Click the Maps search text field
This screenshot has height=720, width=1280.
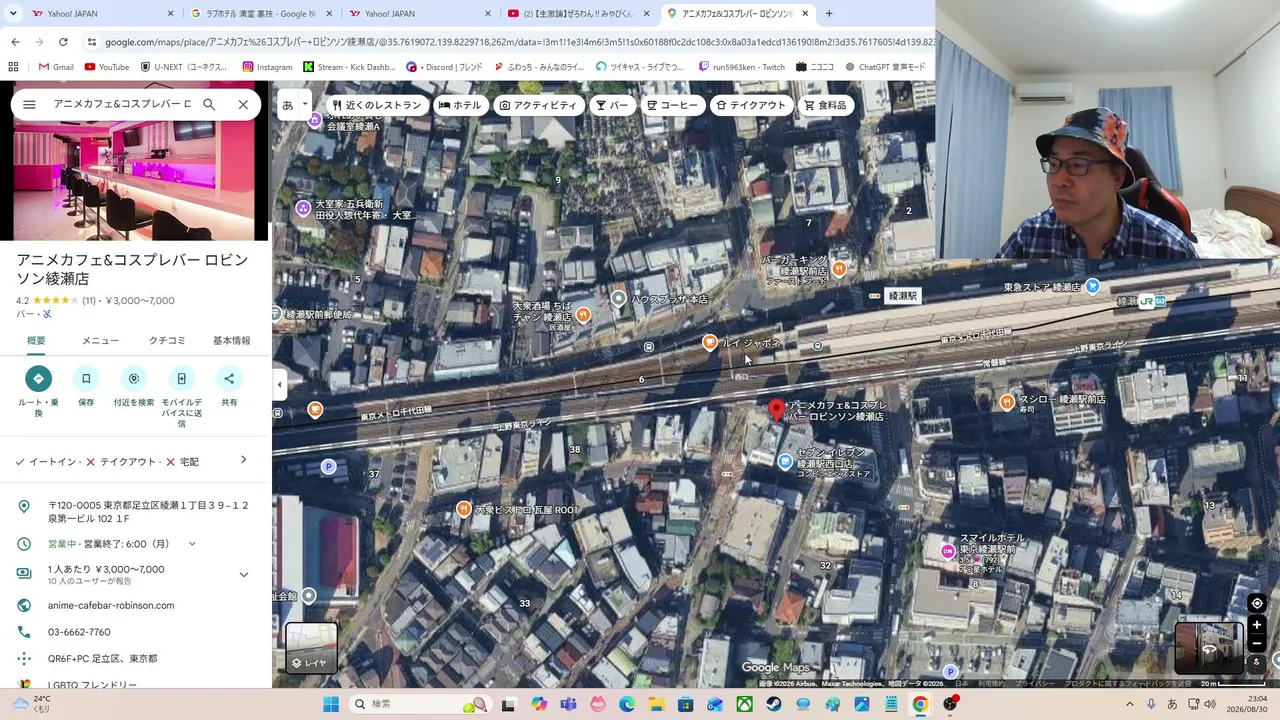point(121,104)
